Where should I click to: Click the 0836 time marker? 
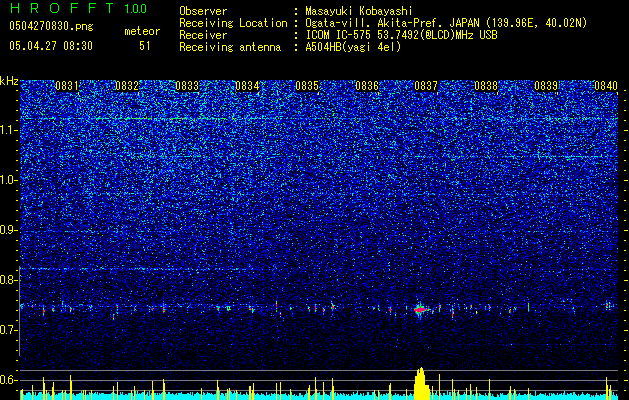point(367,86)
